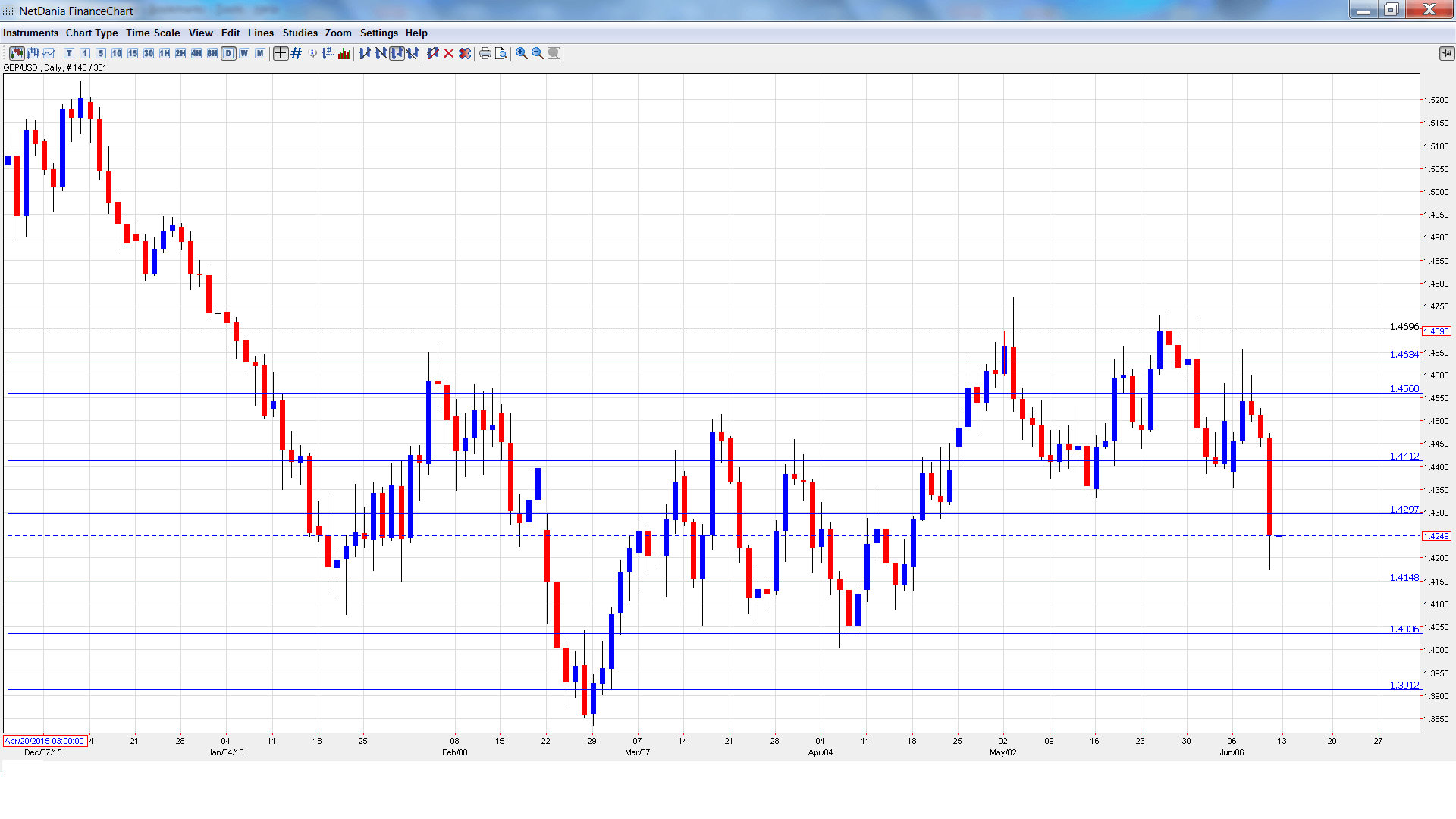Viewport: 1456px width, 819px height.
Task: Open the Studies menu
Action: (x=300, y=33)
